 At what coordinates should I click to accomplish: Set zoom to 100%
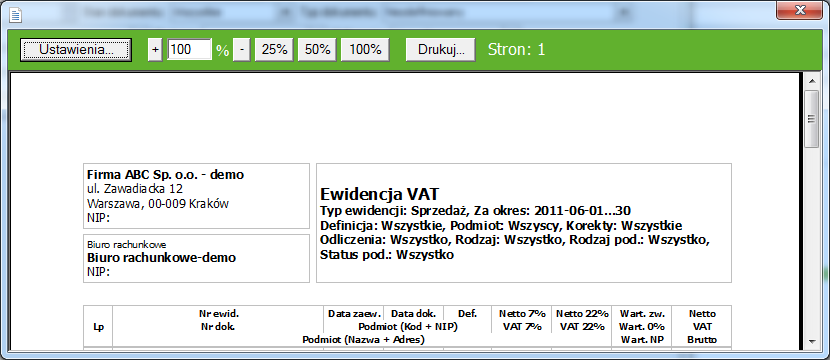pos(365,50)
